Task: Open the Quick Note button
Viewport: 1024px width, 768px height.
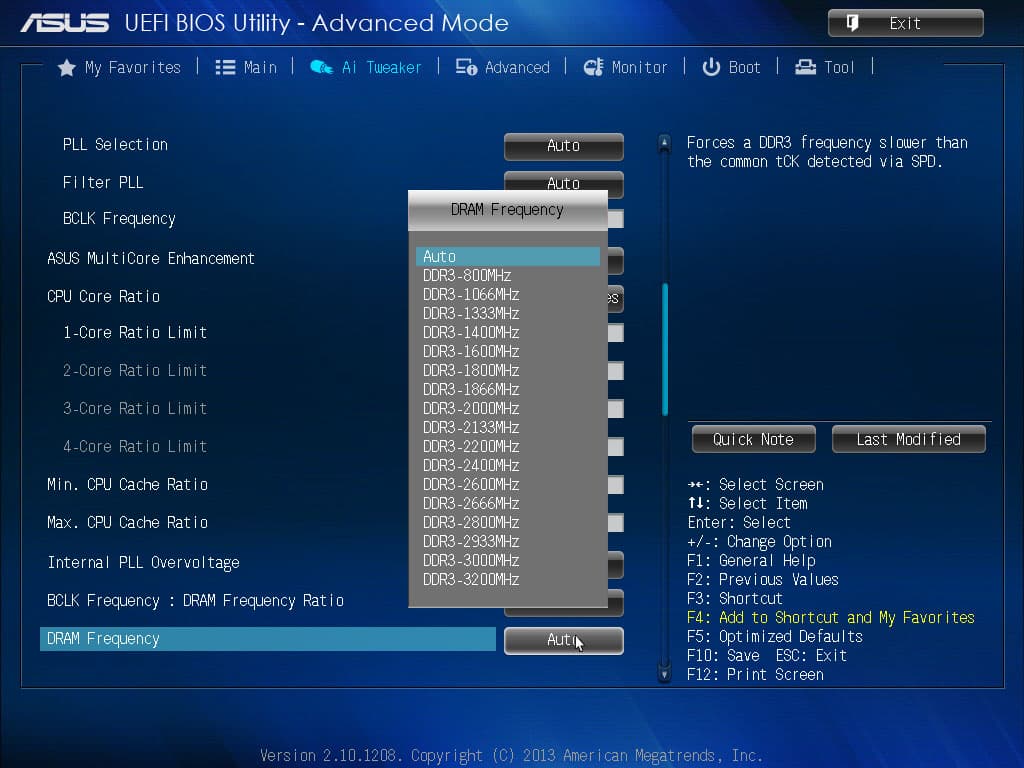Action: [753, 440]
